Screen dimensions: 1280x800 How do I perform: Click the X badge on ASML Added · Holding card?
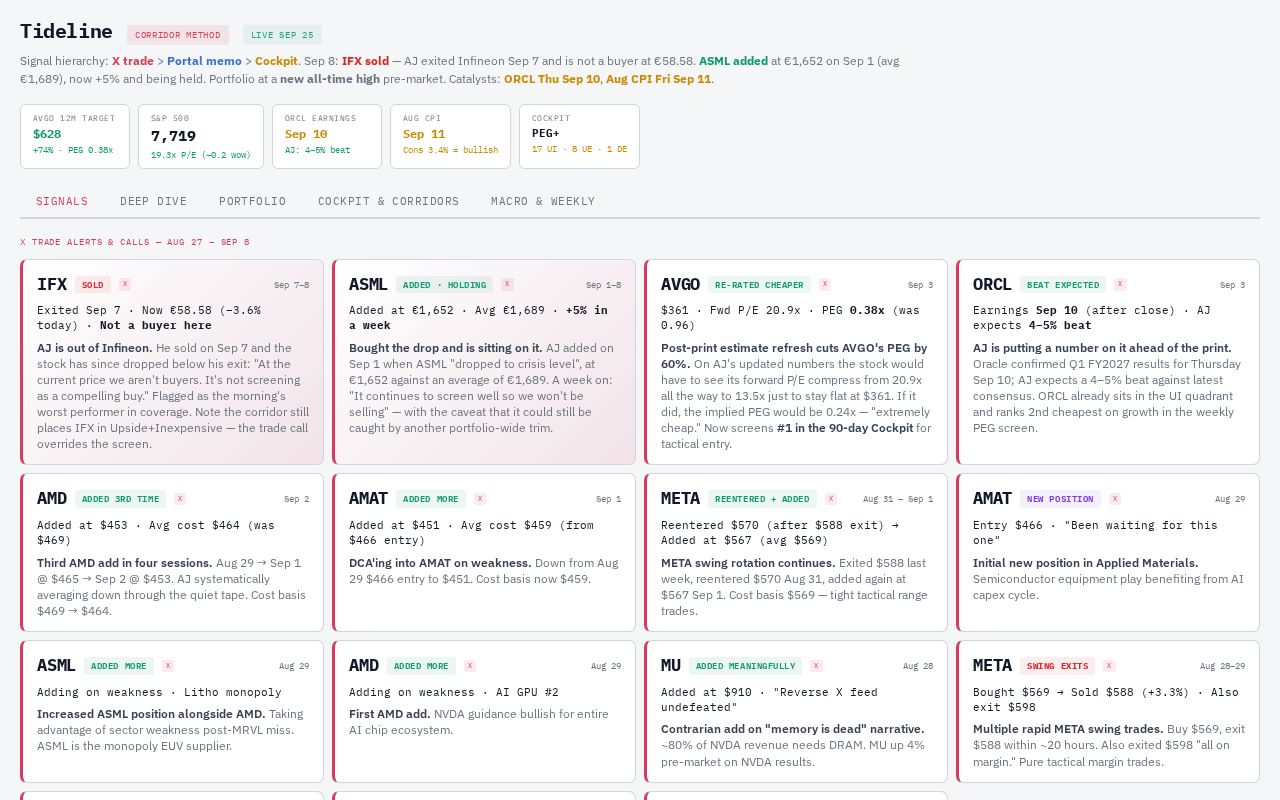pyautogui.click(x=507, y=284)
